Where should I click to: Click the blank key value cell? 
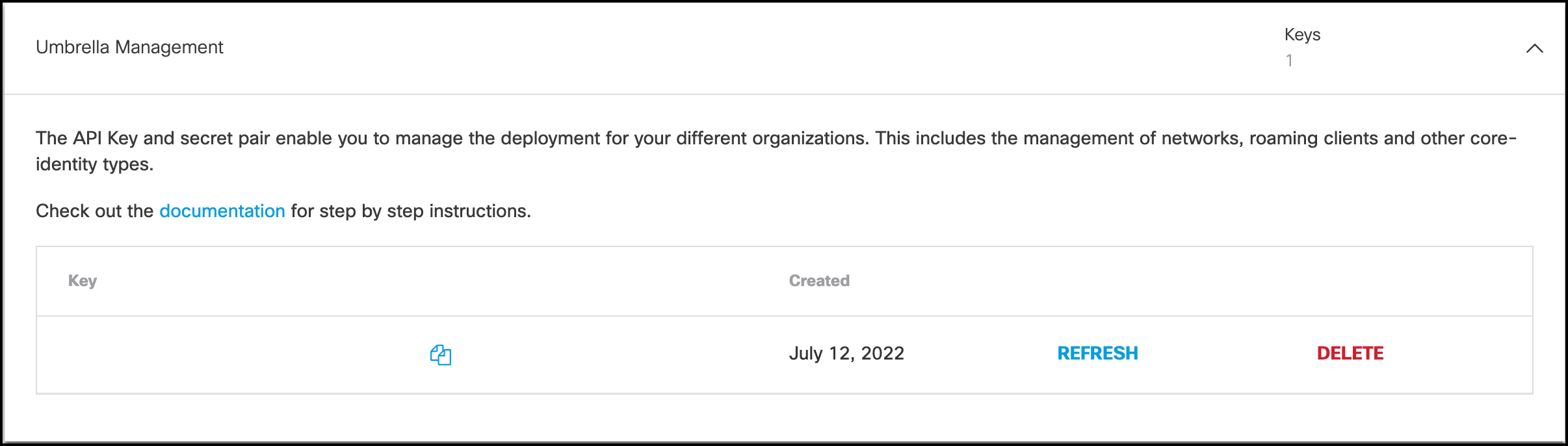pos(228,354)
